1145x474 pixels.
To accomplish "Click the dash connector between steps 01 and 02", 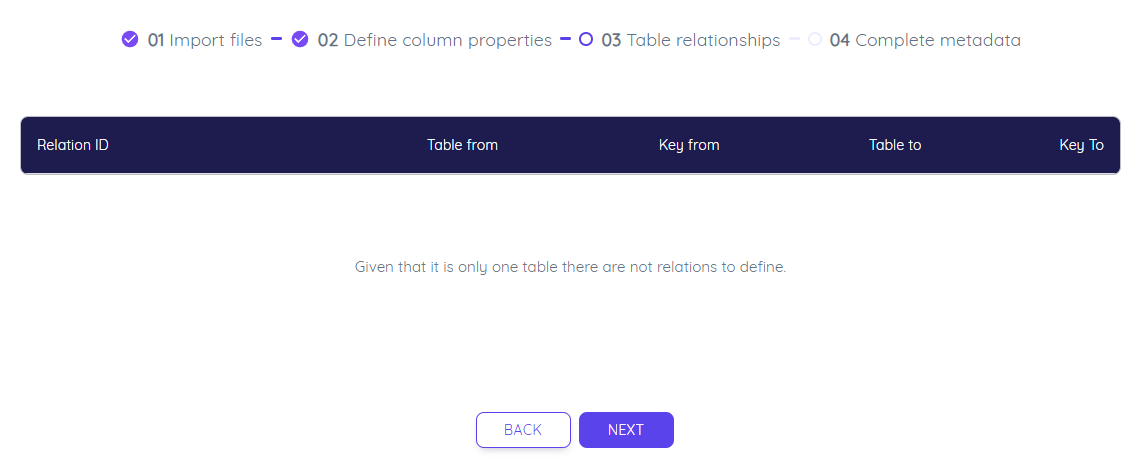I will point(276,39).
